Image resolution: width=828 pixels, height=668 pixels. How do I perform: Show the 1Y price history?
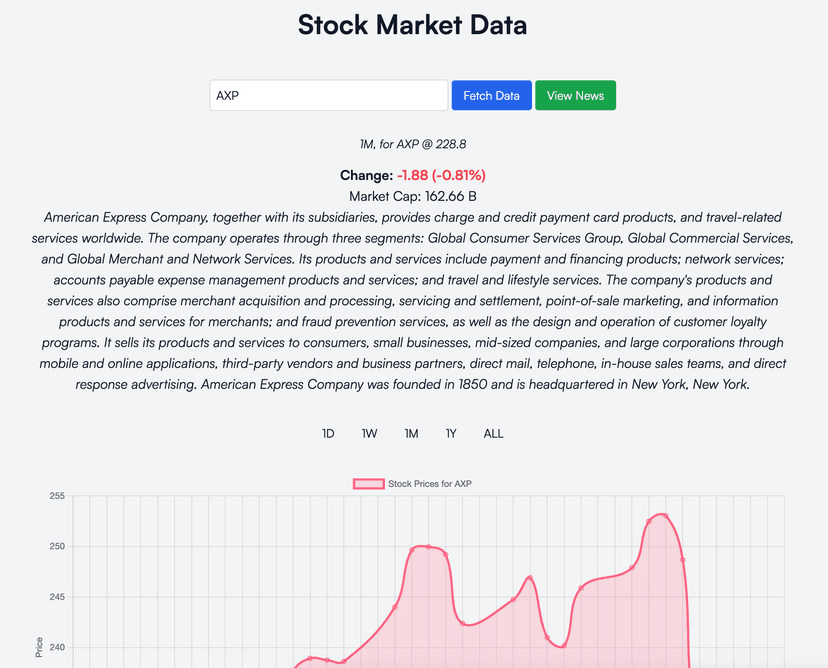(x=451, y=434)
